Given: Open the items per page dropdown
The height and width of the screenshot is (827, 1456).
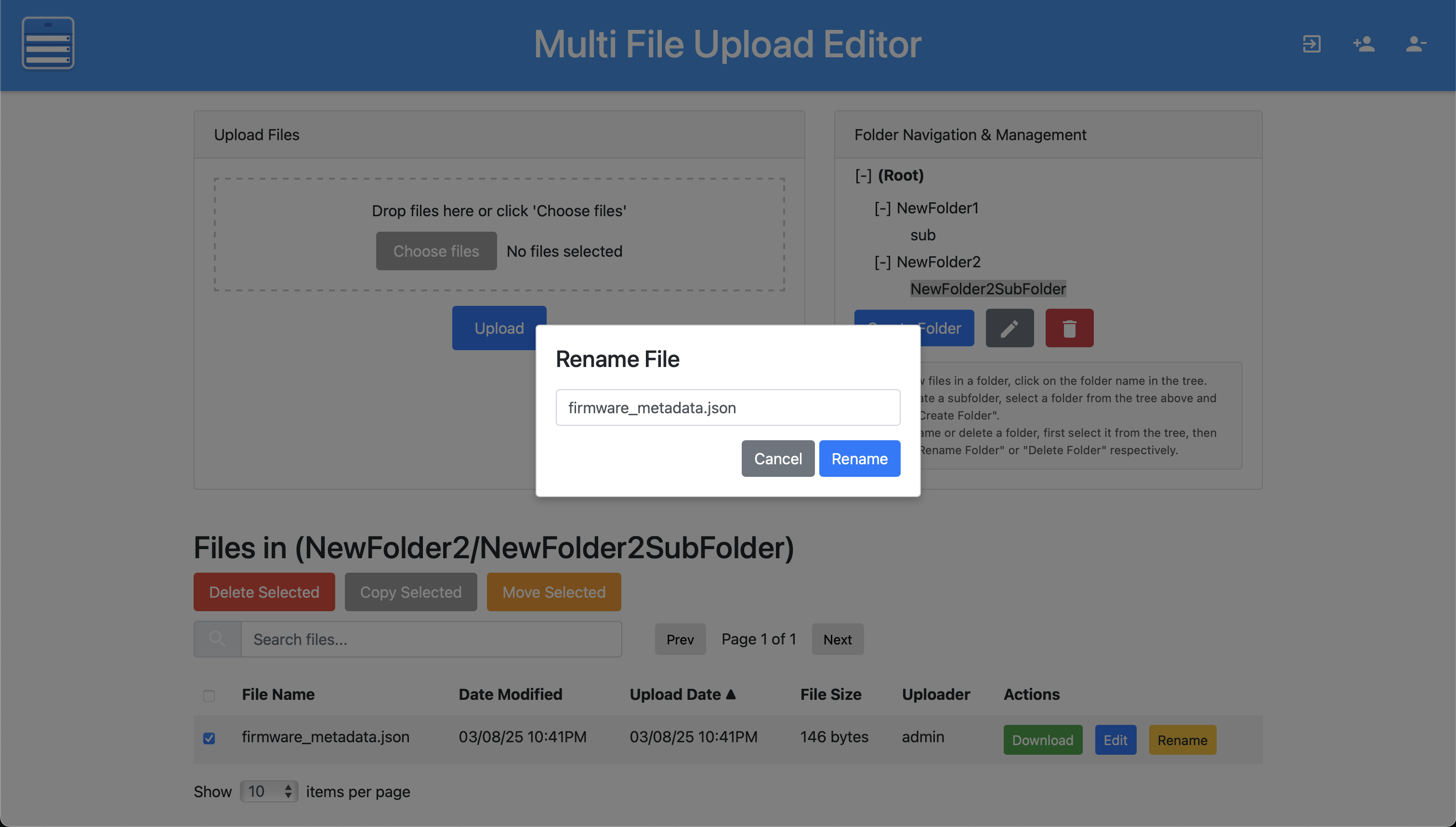Looking at the screenshot, I should [269, 791].
